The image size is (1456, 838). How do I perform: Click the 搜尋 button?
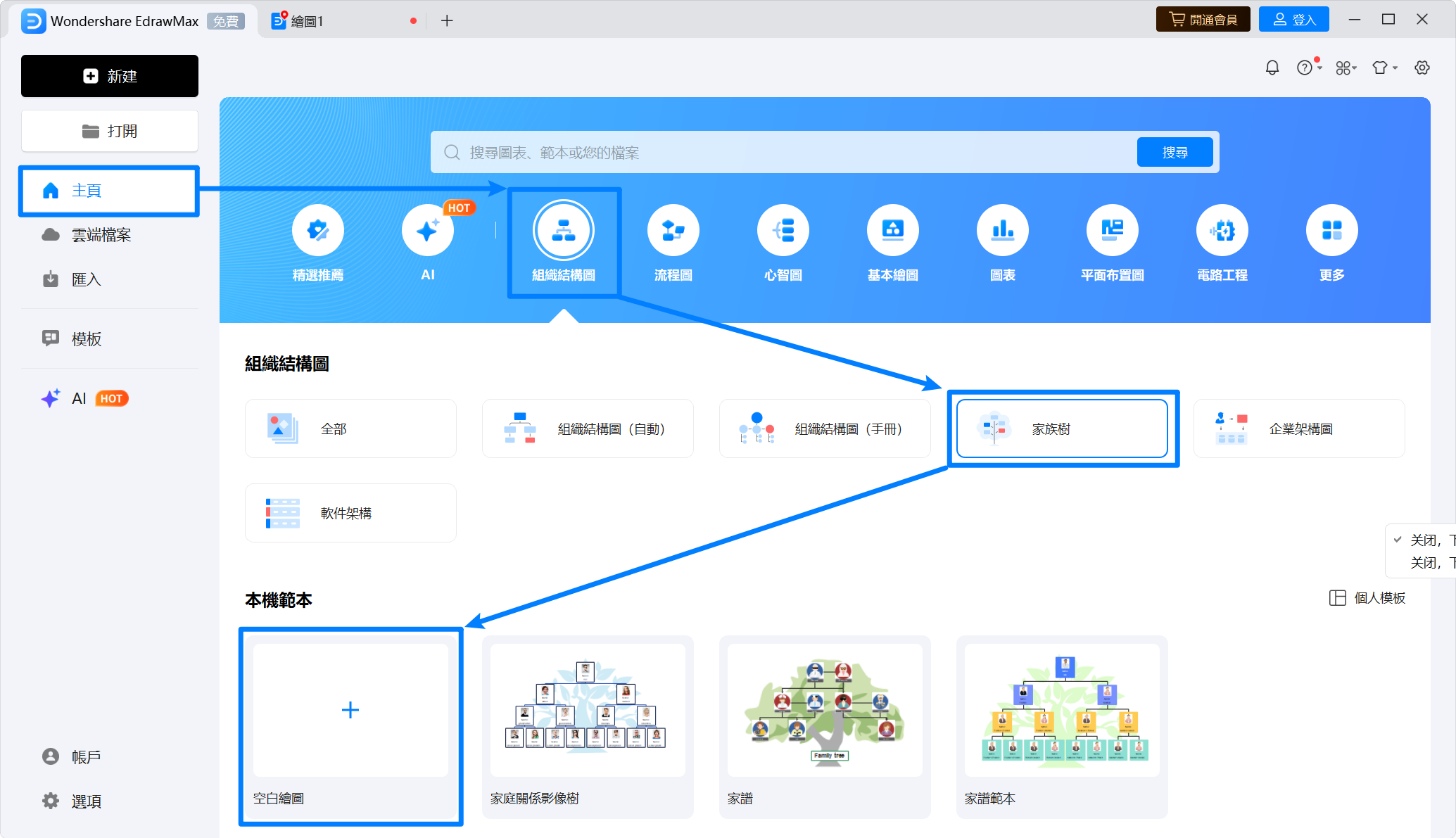[1175, 152]
